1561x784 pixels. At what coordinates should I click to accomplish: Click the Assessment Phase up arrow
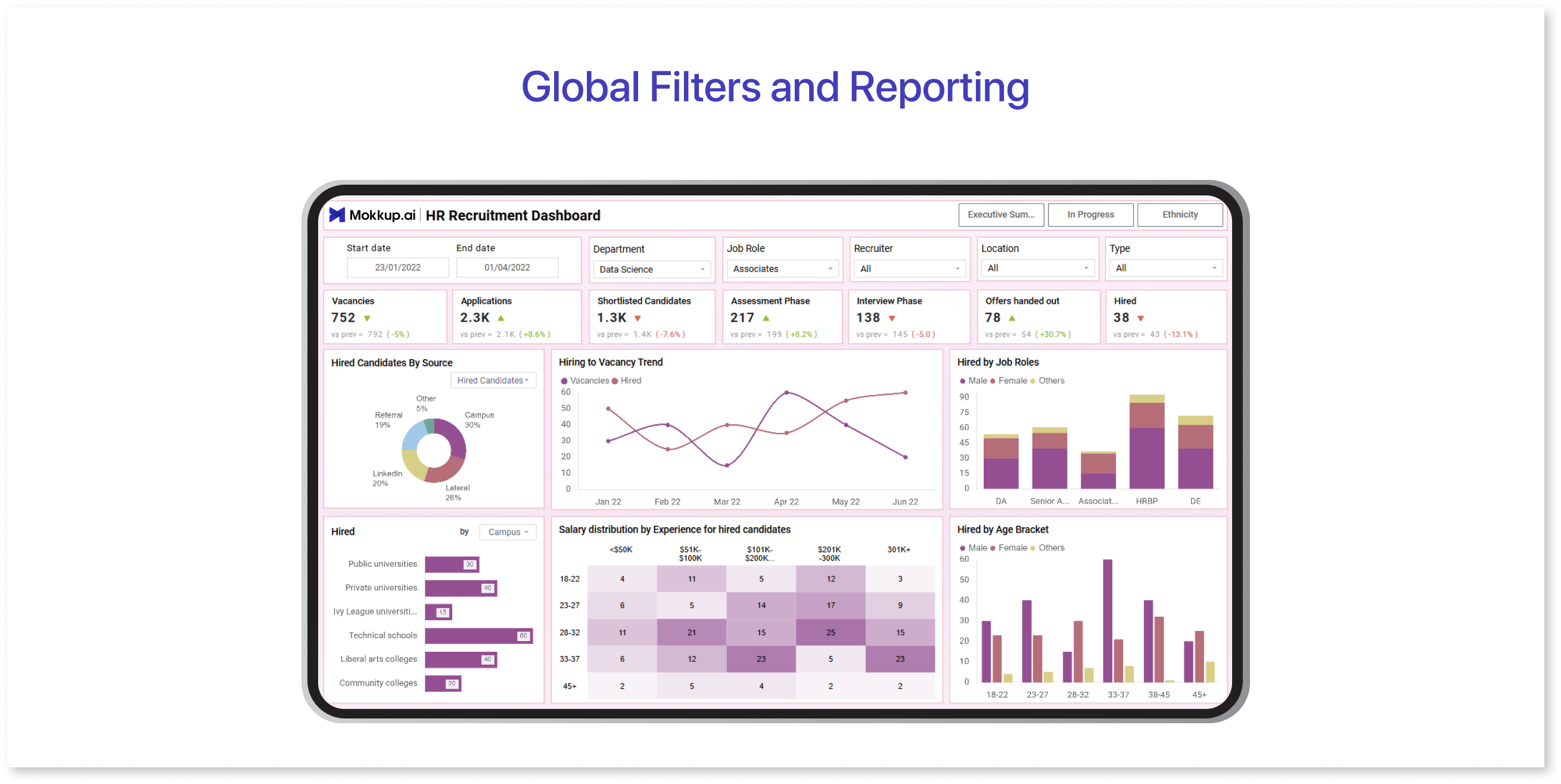766,318
